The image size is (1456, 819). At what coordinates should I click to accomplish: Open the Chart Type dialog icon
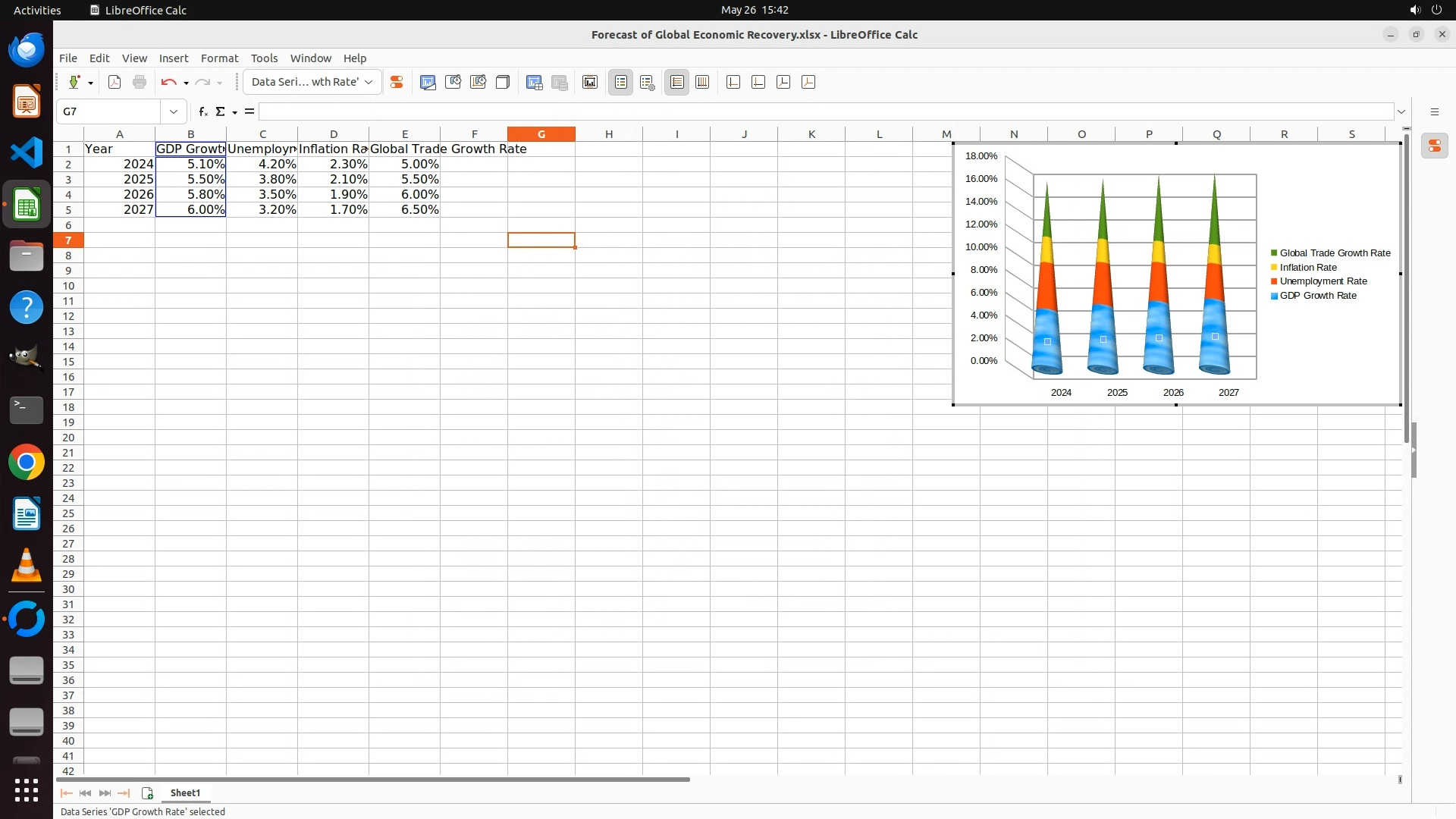point(428,82)
